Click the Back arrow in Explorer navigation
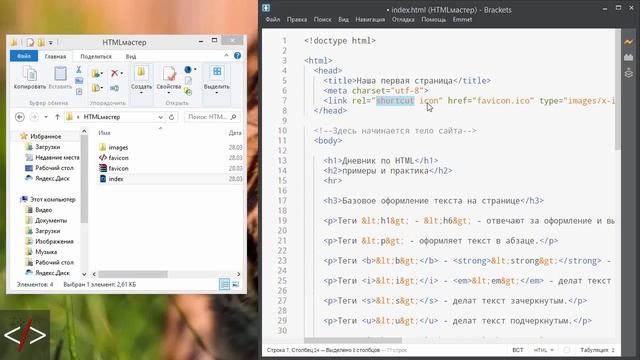Screen dimensions: 640x360 20,117
